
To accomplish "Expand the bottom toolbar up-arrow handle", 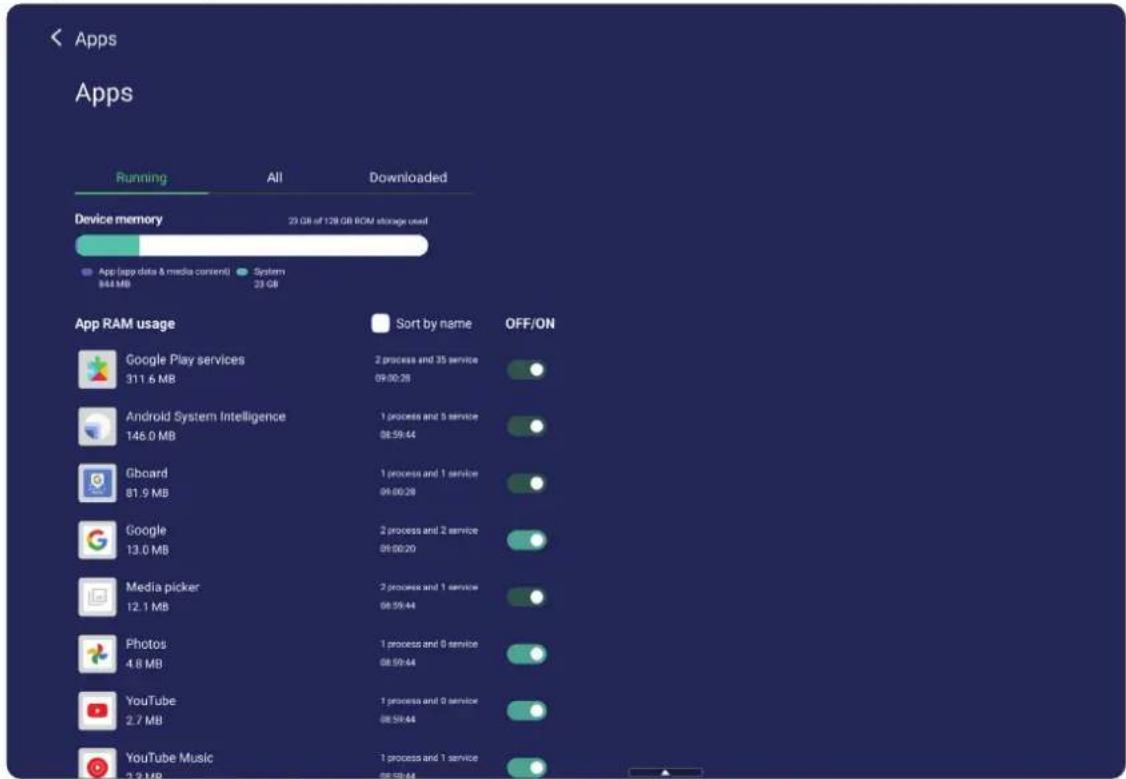I will pyautogui.click(x=665, y=773).
